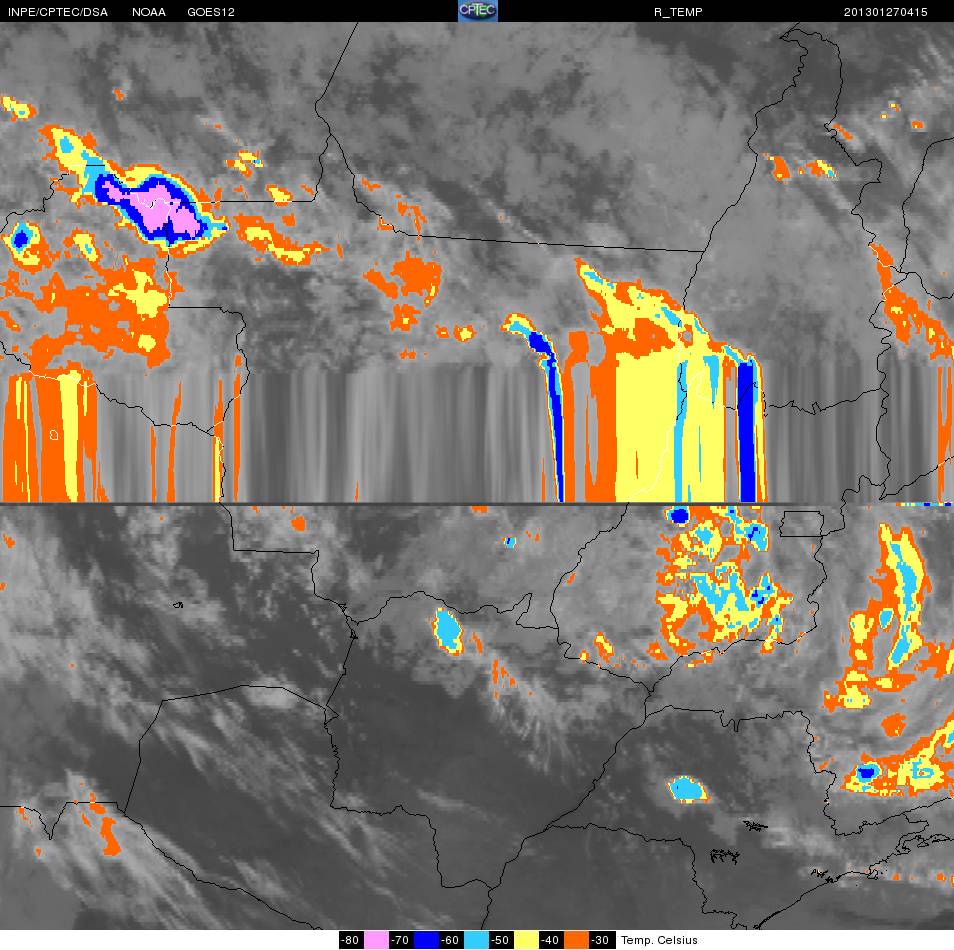Click the CPTEC logo in header
The height and width of the screenshot is (950, 954).
click(x=478, y=10)
